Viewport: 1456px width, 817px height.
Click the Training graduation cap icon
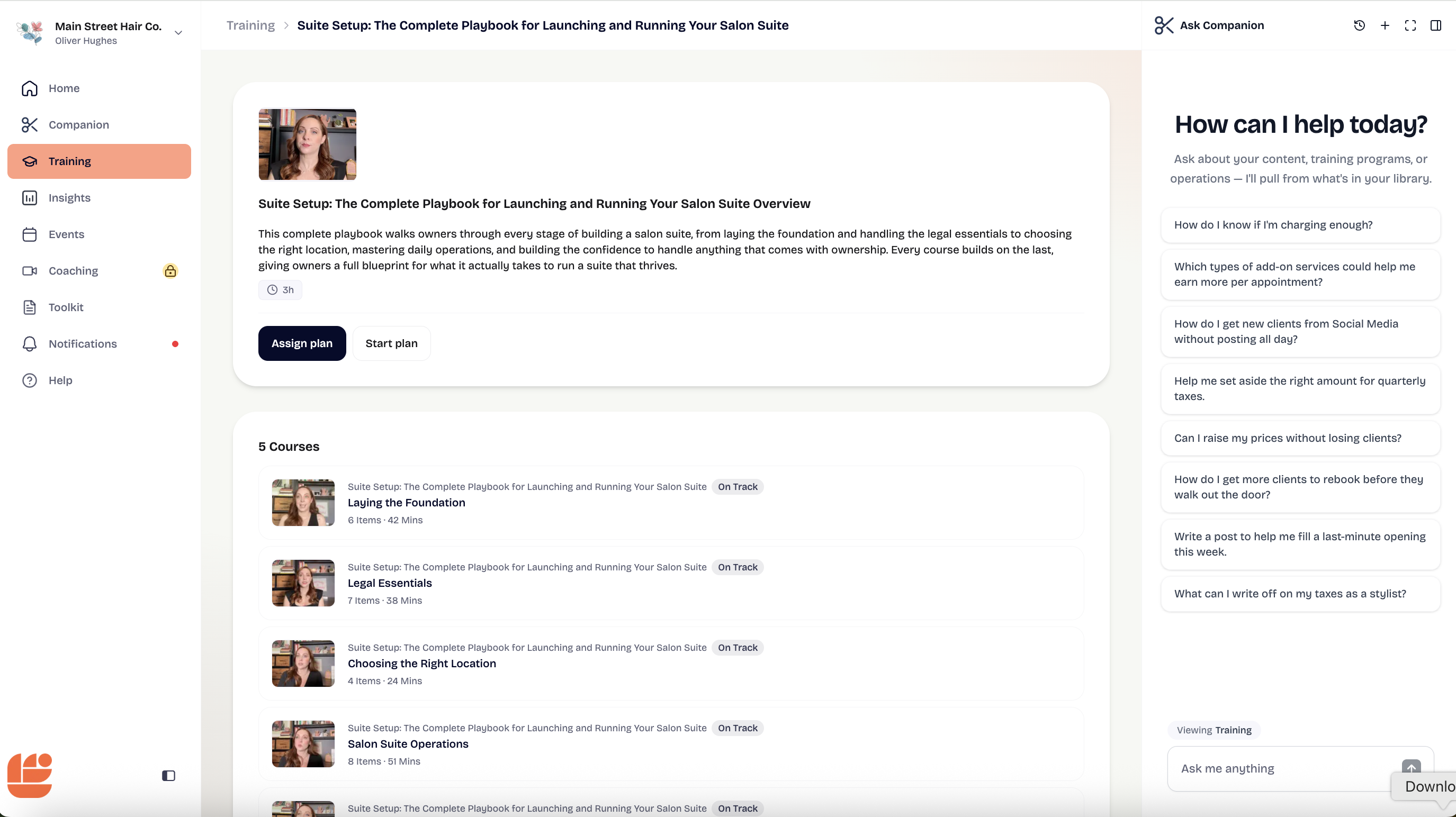click(30, 161)
